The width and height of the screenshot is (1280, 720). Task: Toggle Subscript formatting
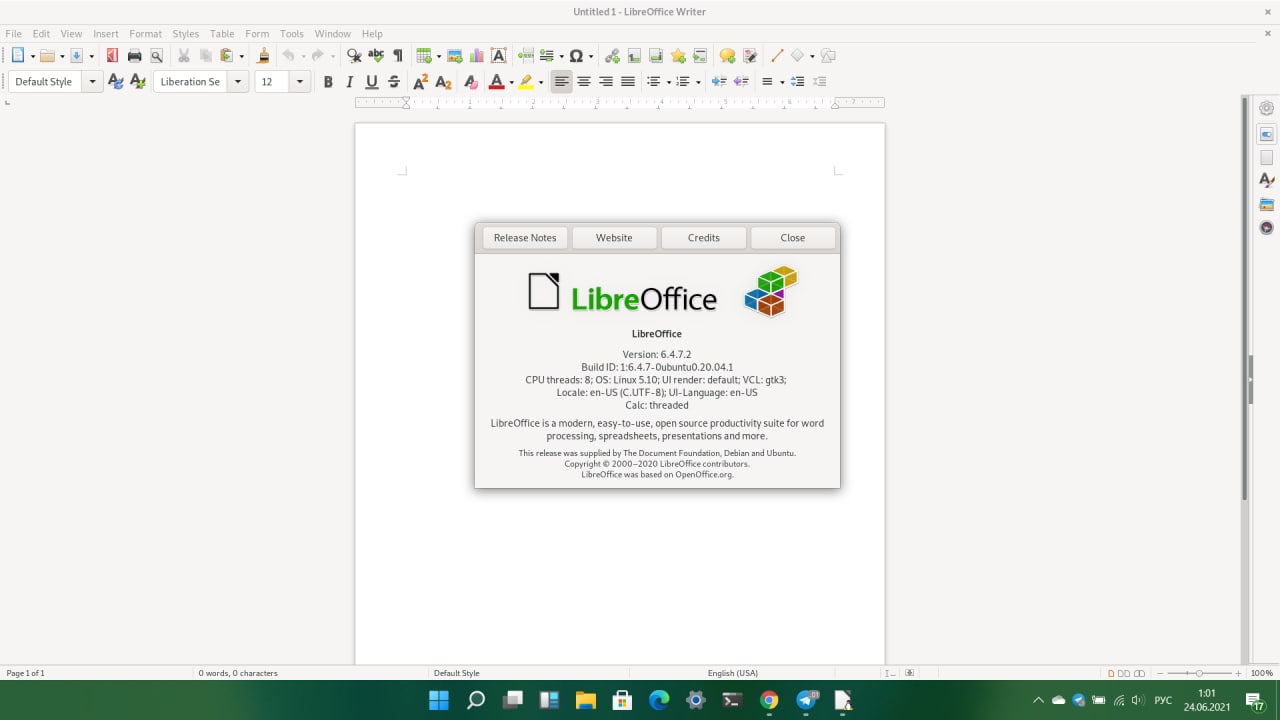pos(443,82)
